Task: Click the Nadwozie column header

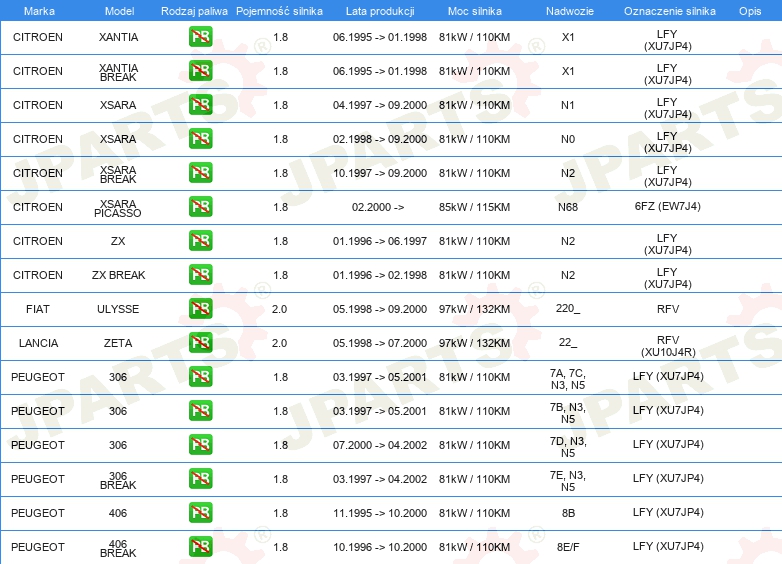Action: pyautogui.click(x=570, y=11)
